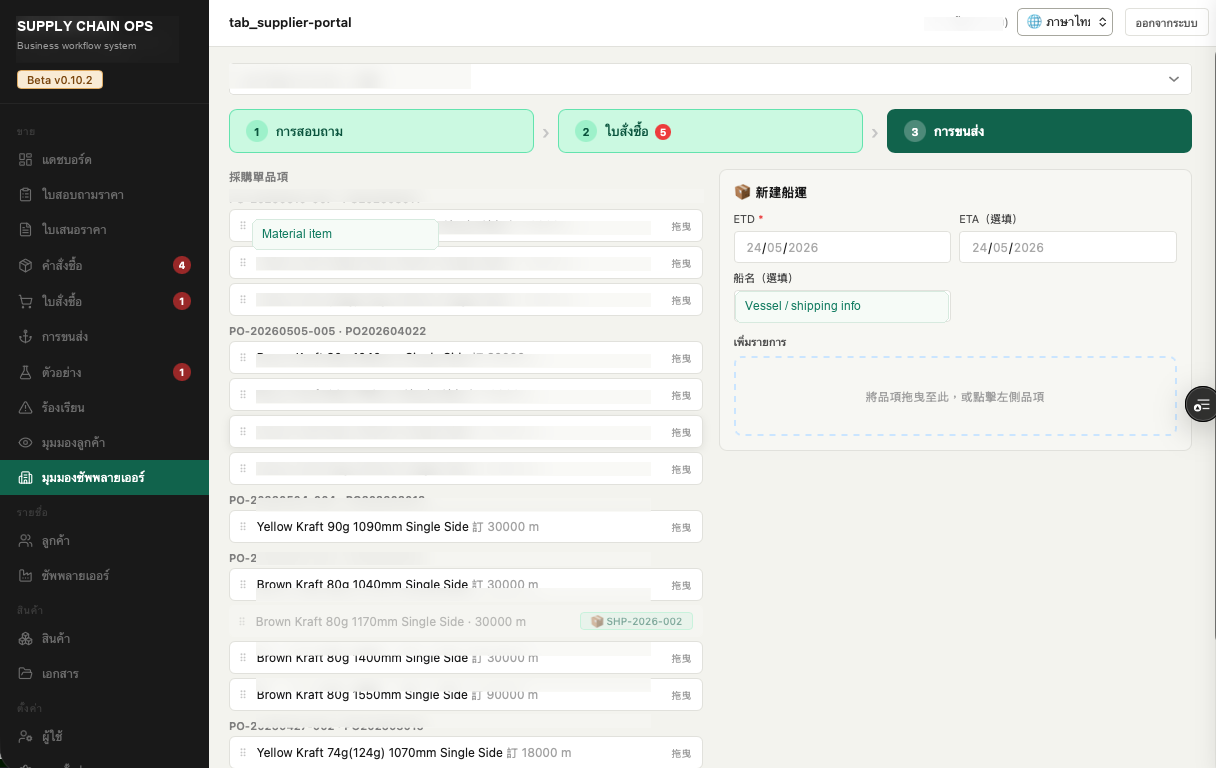Open the แดชบอร์ด dashboard icon in sidebar
Screen dimensions: 1216x768
pos(26,160)
